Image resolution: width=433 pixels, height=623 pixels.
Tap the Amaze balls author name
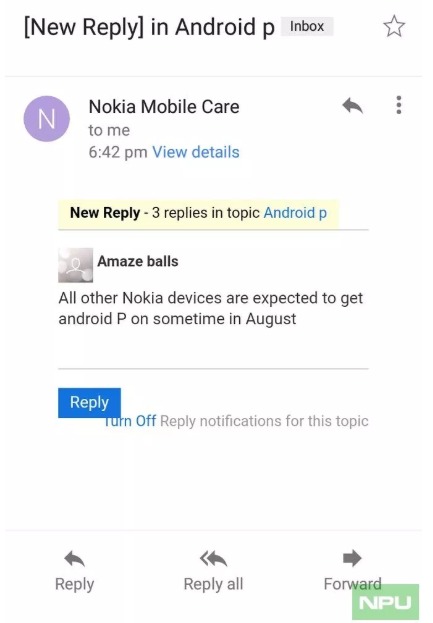[138, 261]
